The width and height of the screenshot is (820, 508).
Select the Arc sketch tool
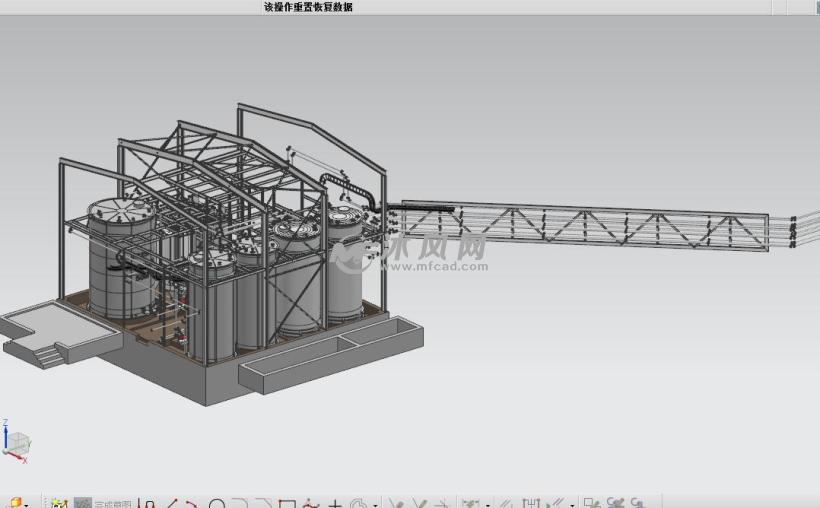click(191, 504)
